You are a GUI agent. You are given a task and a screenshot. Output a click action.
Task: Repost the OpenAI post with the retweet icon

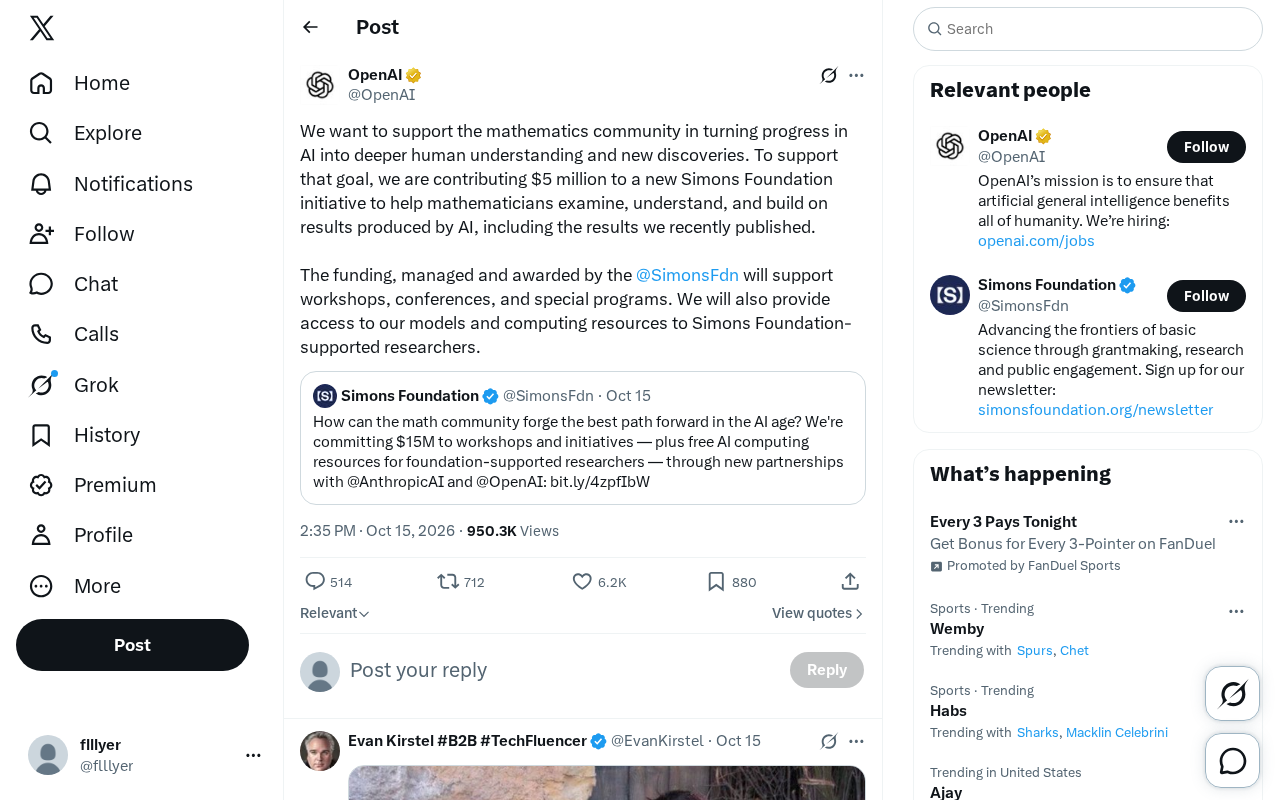448,581
